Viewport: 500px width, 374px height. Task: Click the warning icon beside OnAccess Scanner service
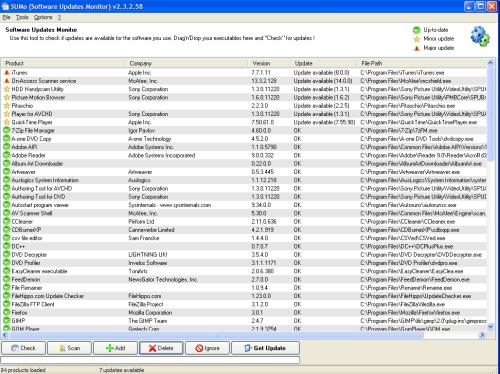pos(7,81)
